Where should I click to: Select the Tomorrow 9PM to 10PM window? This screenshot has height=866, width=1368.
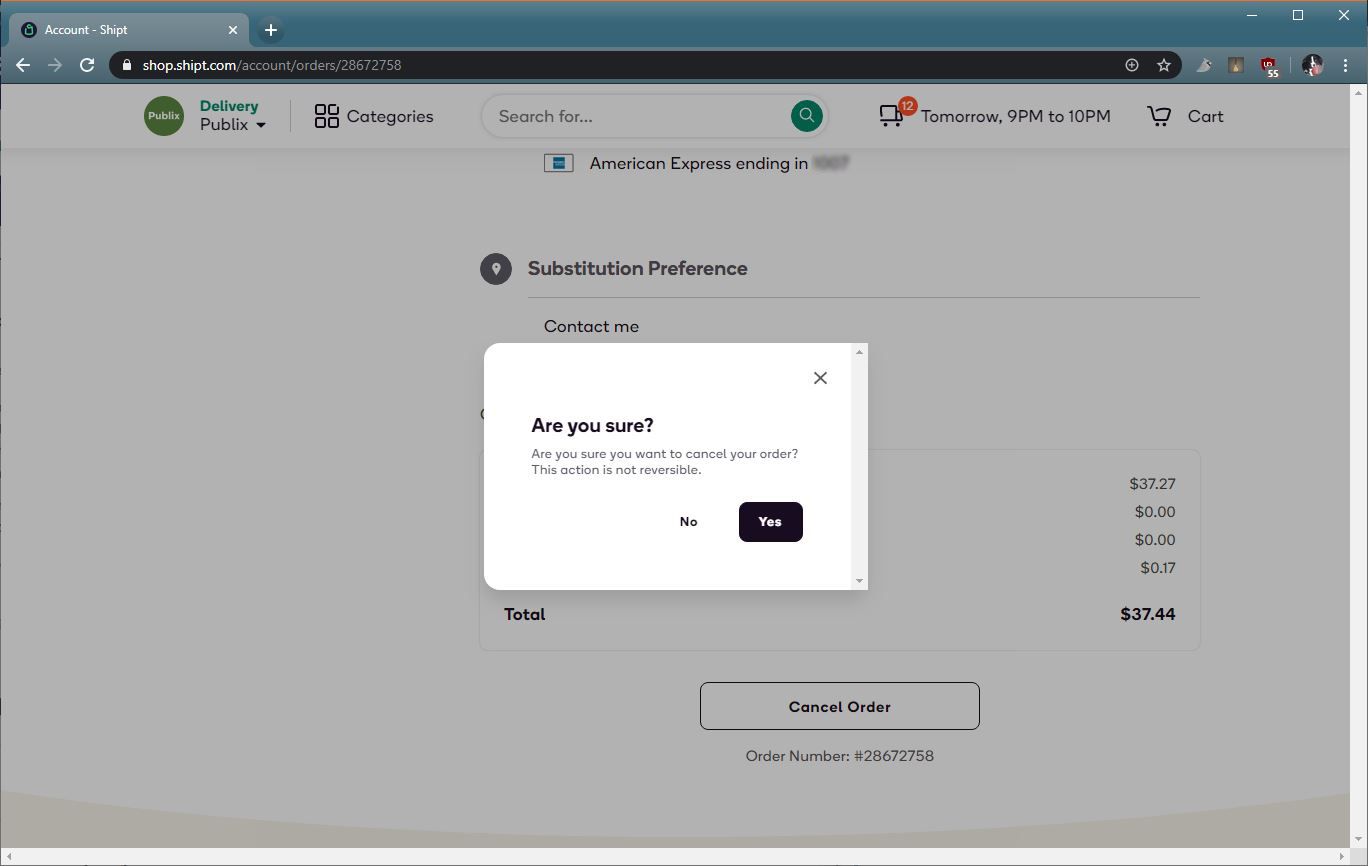(x=1016, y=116)
